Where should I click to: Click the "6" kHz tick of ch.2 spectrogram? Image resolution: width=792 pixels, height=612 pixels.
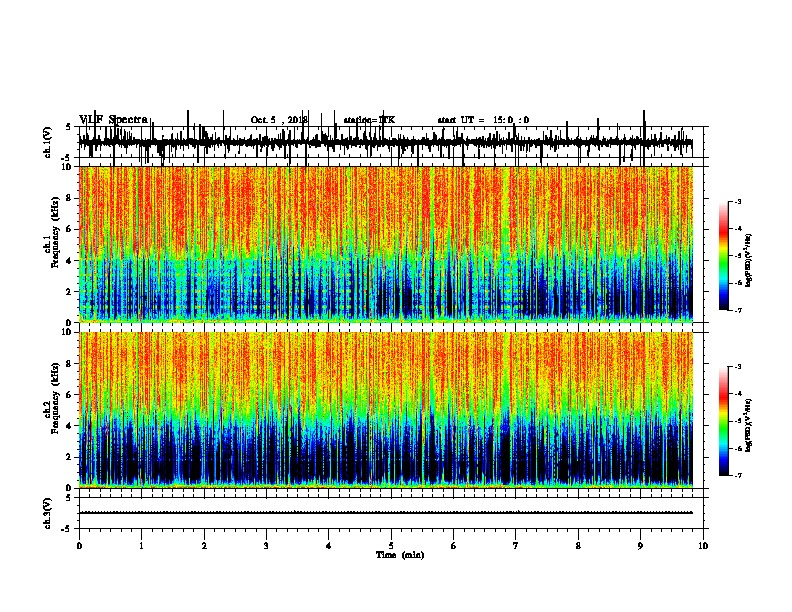click(x=70, y=395)
